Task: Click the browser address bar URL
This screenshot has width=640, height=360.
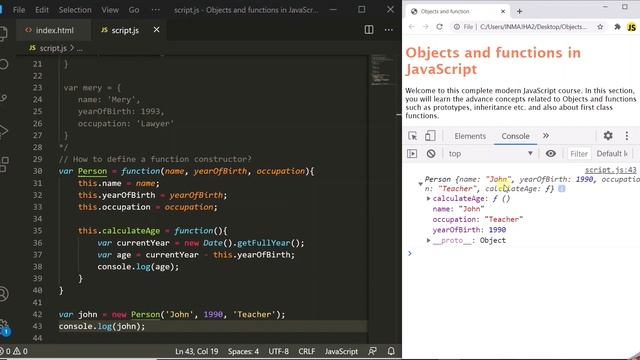Action: point(533,27)
